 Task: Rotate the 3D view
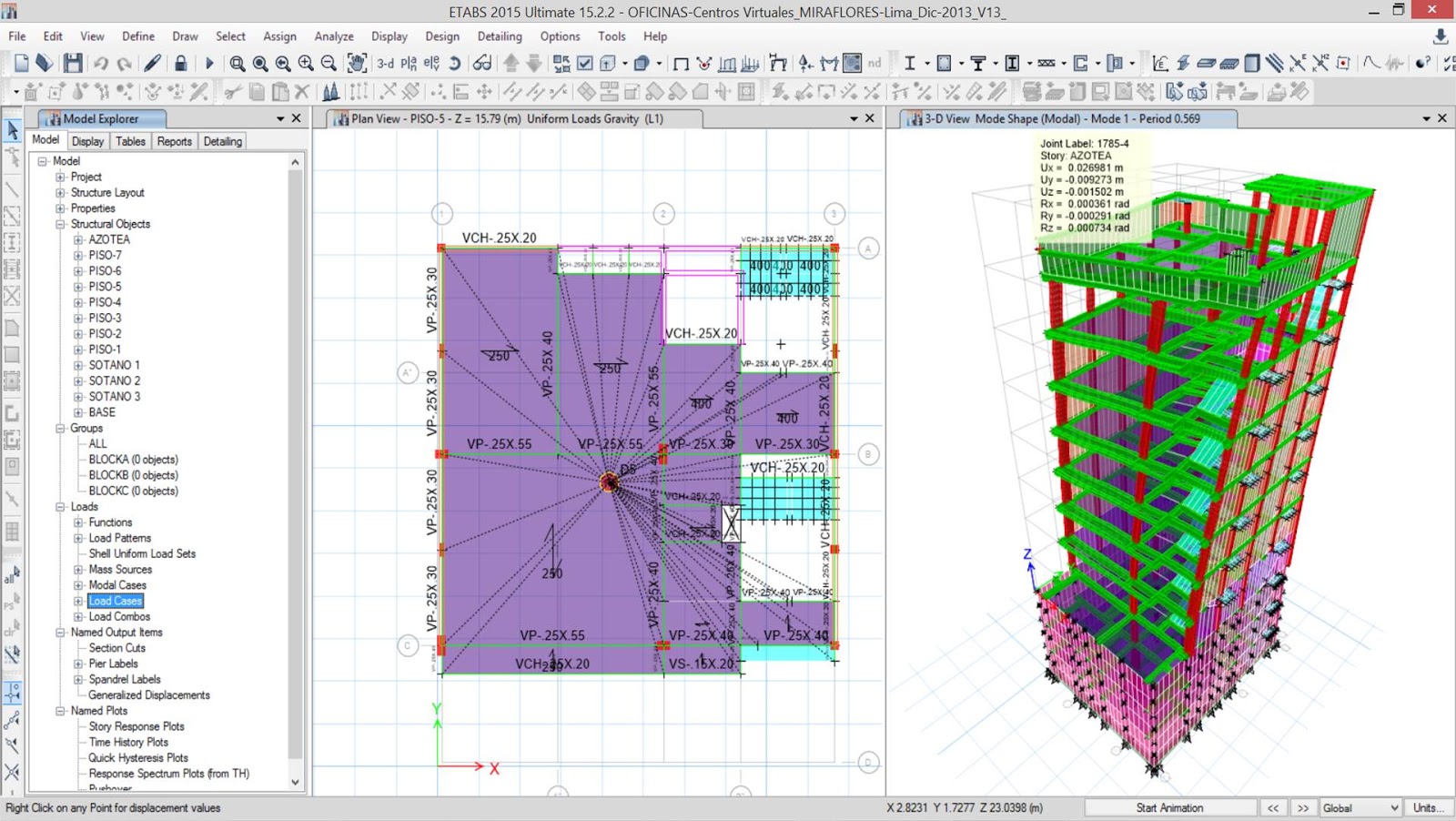coord(453,63)
